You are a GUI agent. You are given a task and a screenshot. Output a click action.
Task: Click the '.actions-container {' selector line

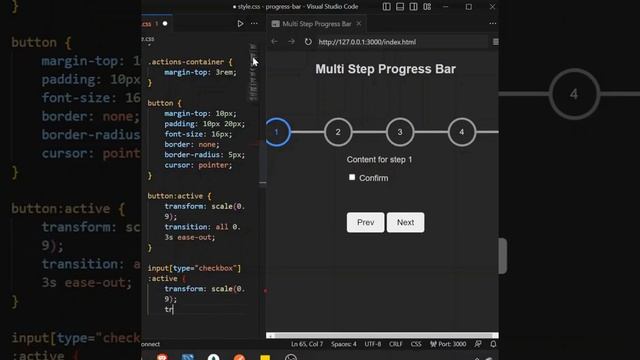point(190,62)
